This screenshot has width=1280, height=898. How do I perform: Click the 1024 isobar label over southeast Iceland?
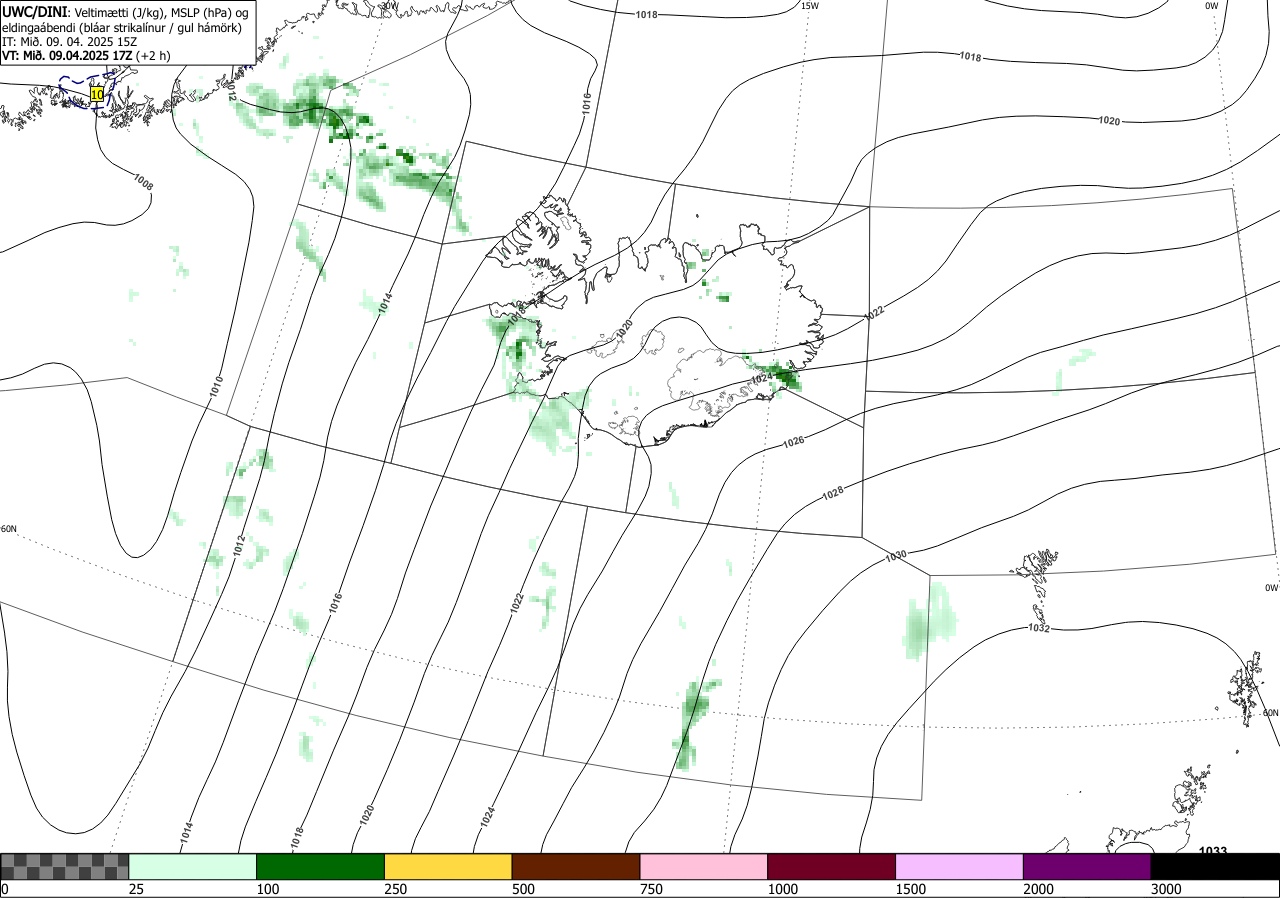tap(760, 378)
